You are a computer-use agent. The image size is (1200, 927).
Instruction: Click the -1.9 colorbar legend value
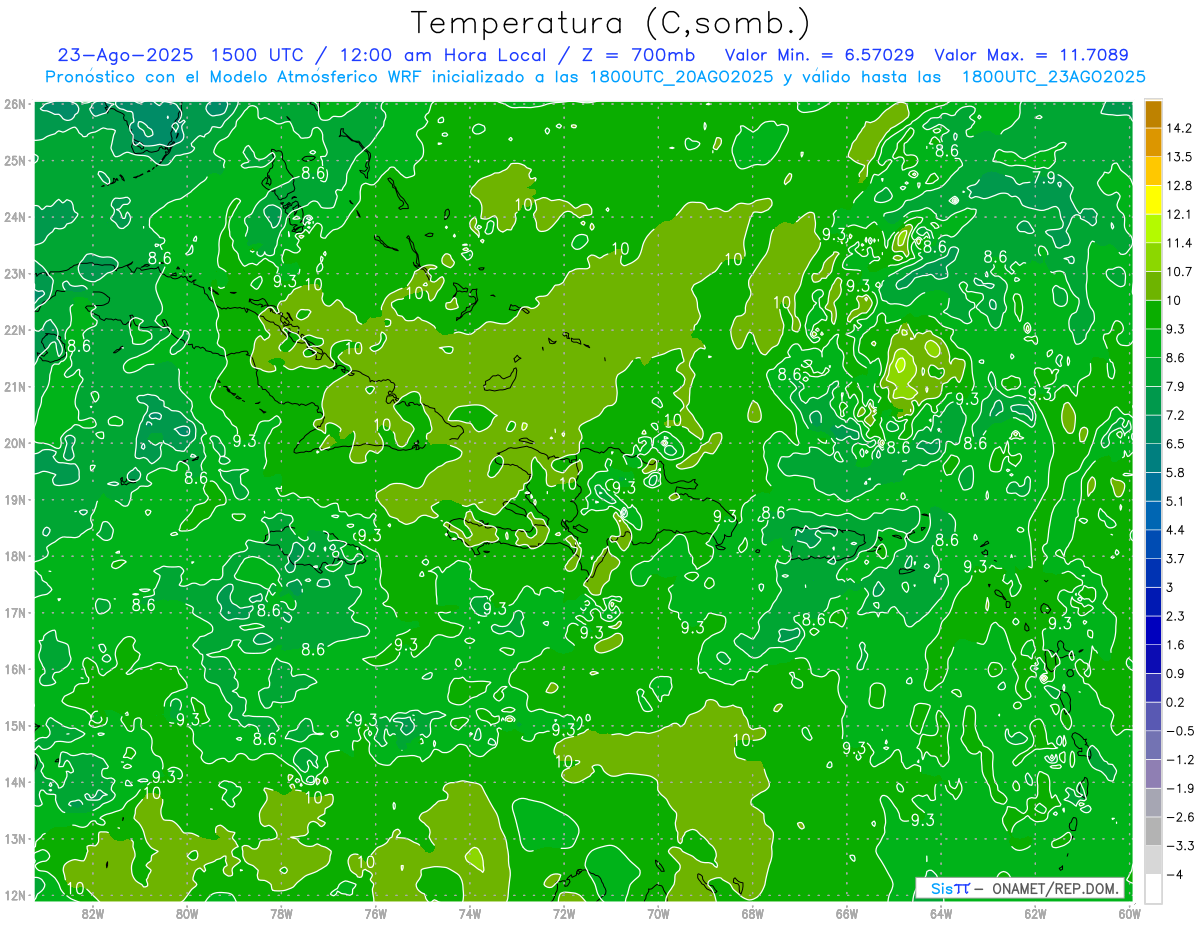pyautogui.click(x=1180, y=788)
